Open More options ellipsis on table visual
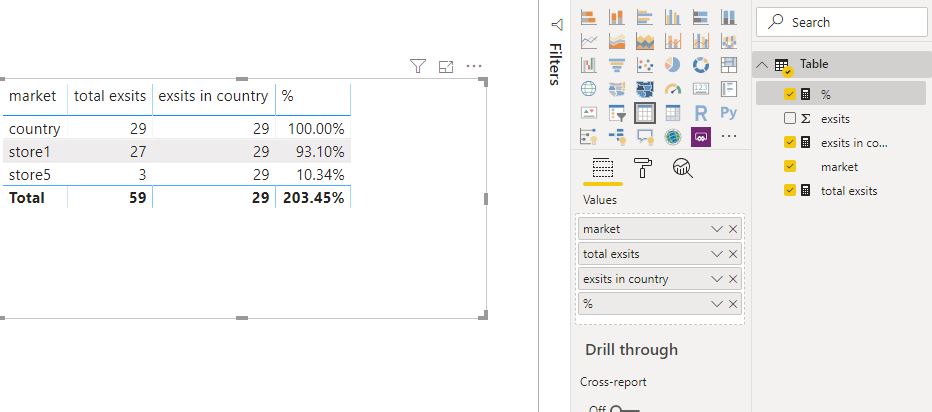Viewport: 932px width, 412px height. point(474,66)
